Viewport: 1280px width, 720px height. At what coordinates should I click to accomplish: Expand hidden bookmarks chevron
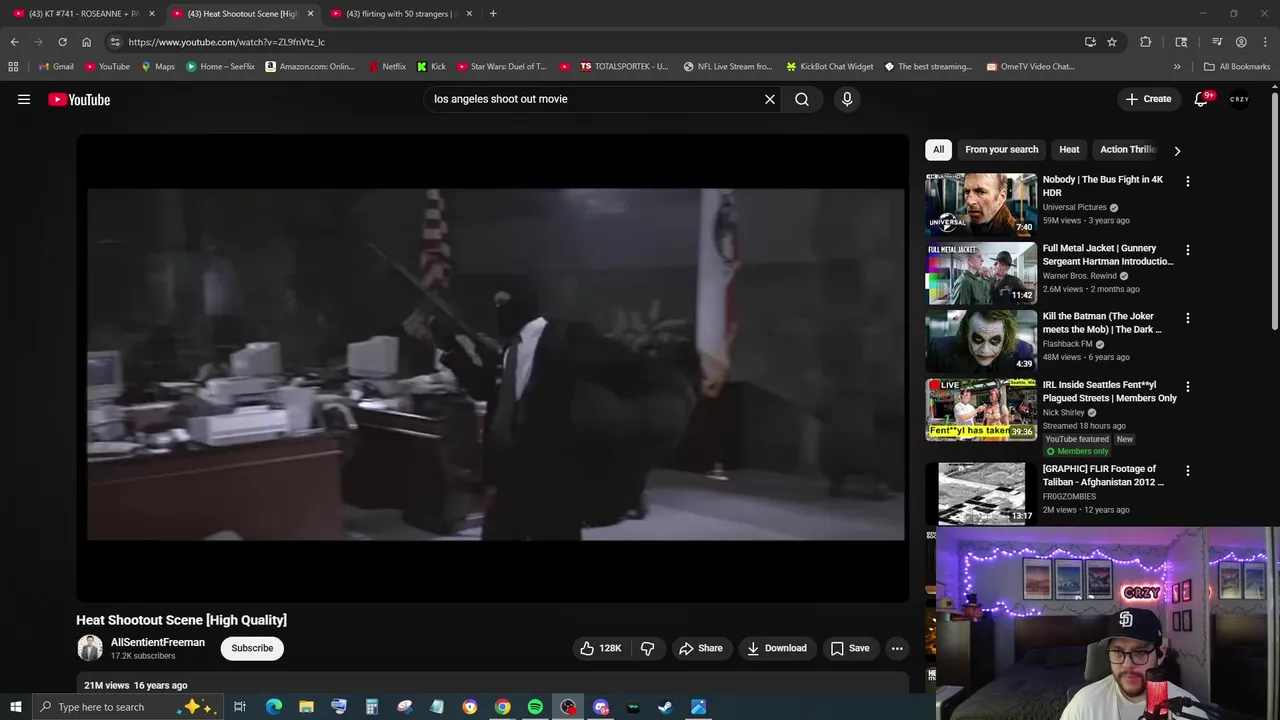[x=1177, y=67]
